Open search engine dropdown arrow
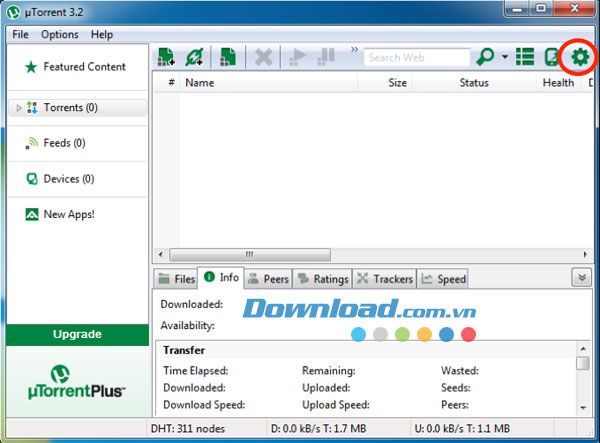 [505, 57]
